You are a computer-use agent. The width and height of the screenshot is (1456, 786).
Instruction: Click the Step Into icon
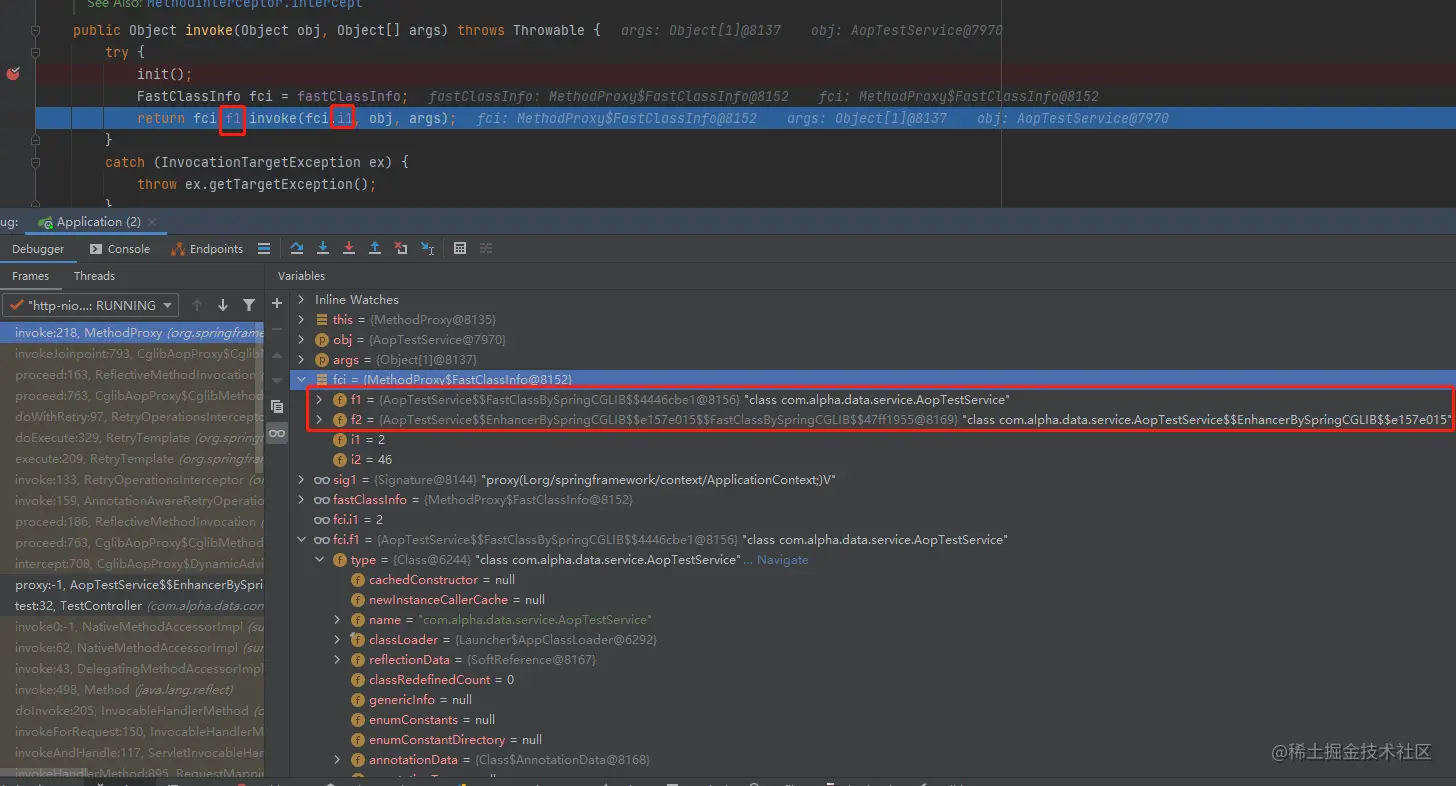323,248
